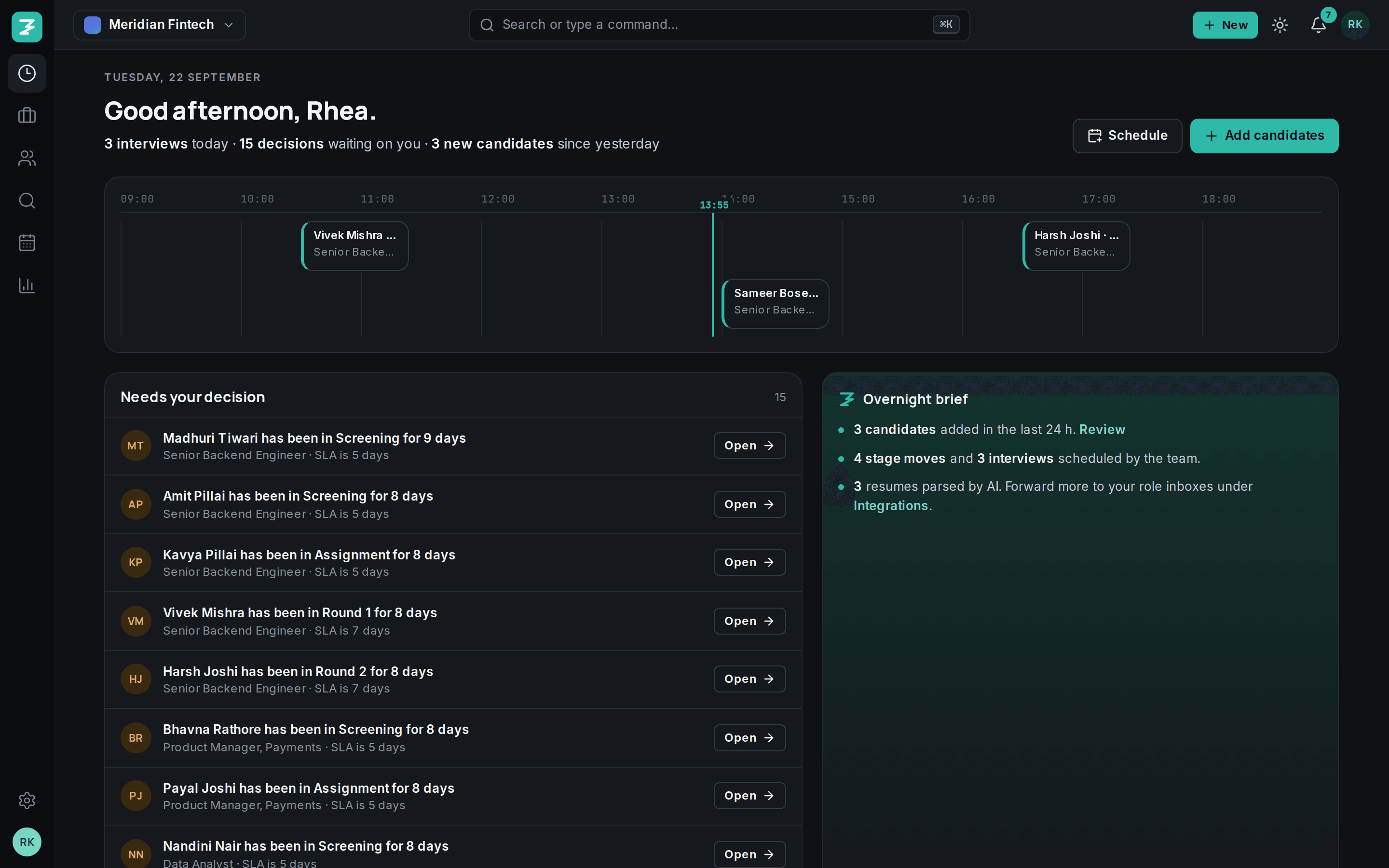Click the Schedule button
Image resolution: width=1389 pixels, height=868 pixels.
[1127, 136]
